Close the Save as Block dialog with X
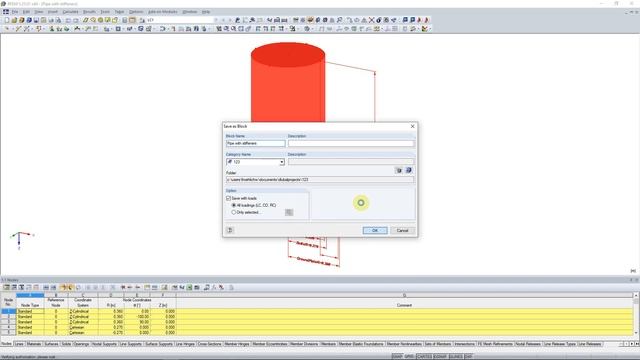The width and height of the screenshot is (640, 360). point(412,127)
